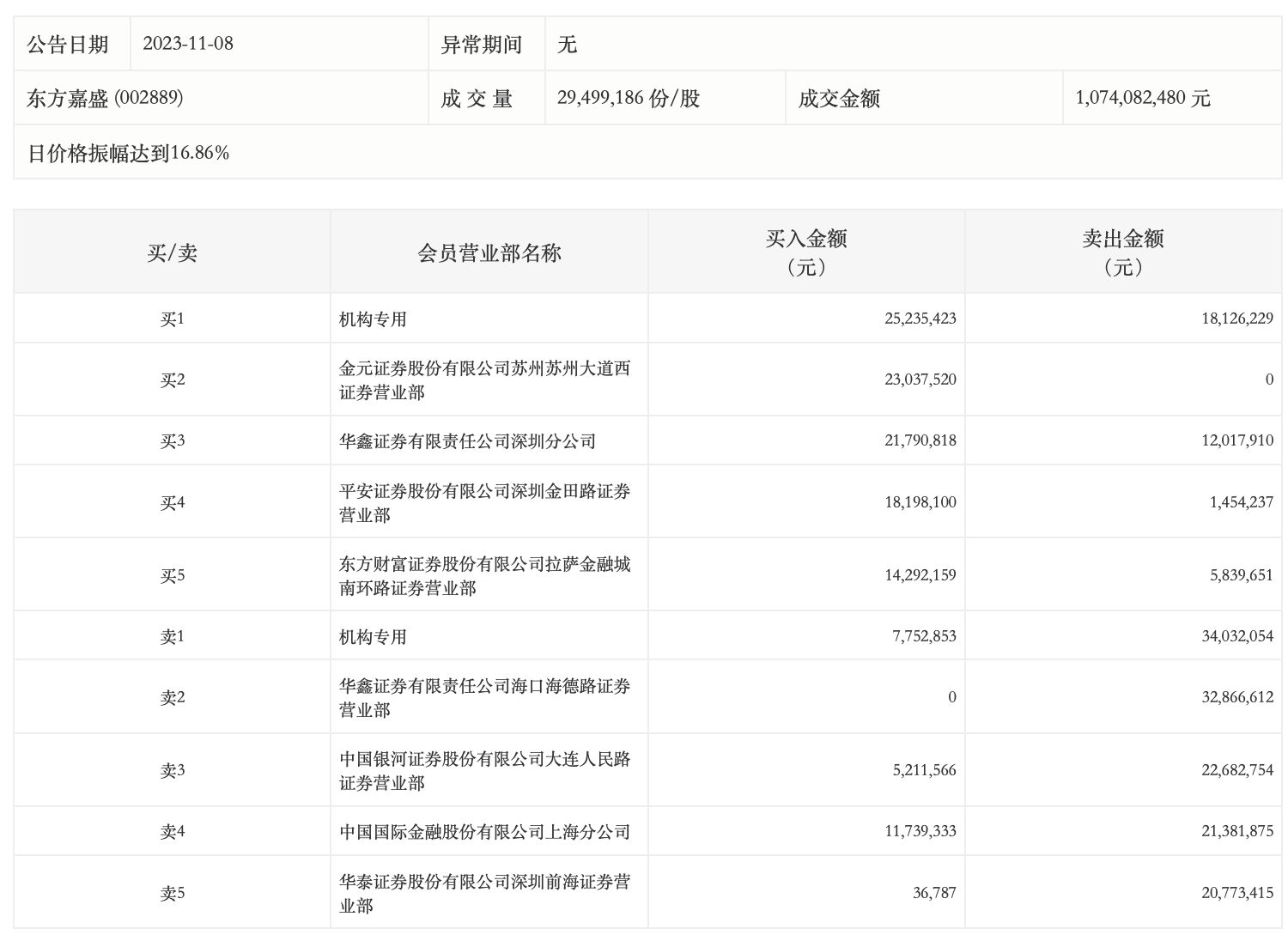Click buy amount 23,037,520

pyautogui.click(x=920, y=379)
